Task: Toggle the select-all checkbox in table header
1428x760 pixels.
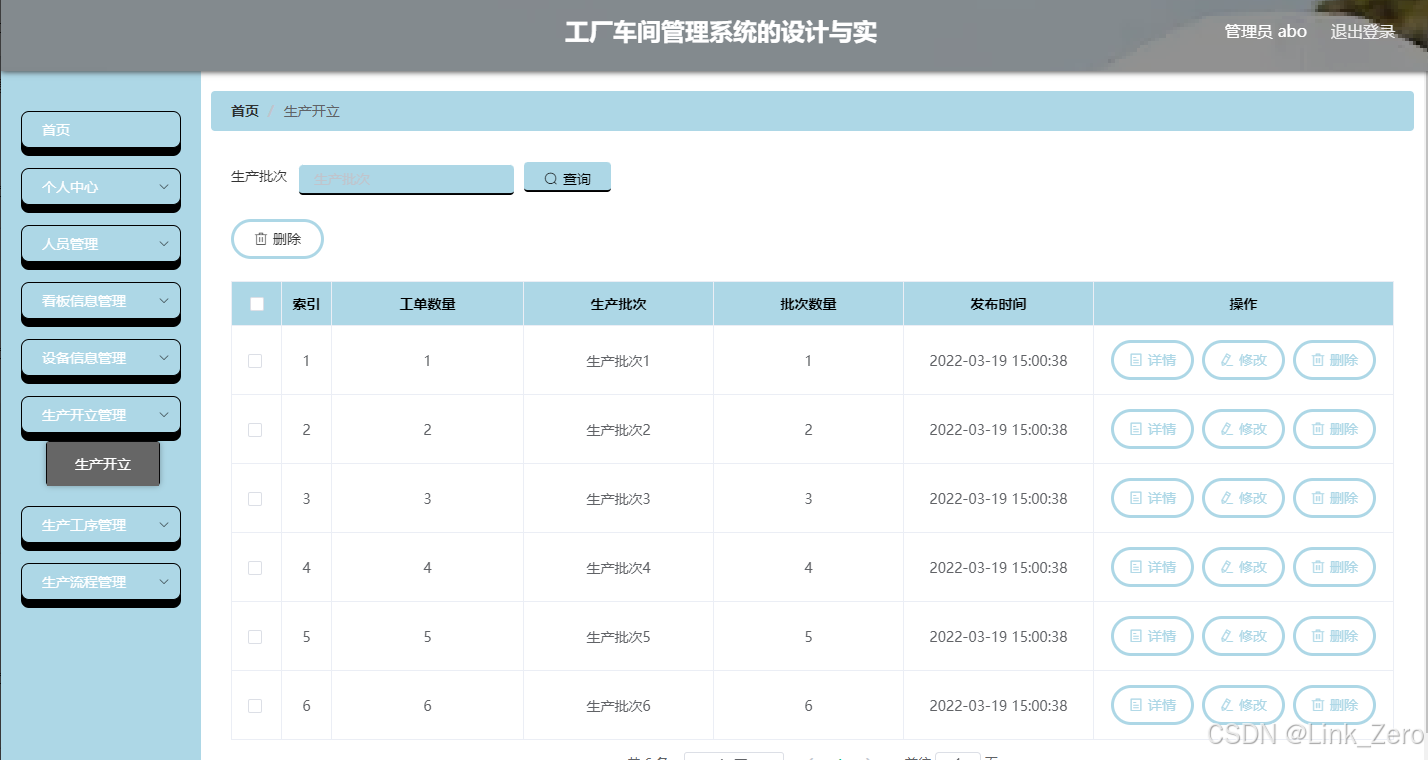Action: pos(255,303)
